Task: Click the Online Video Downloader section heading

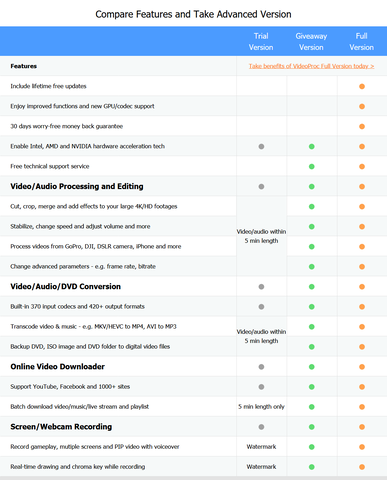Action: point(57,367)
